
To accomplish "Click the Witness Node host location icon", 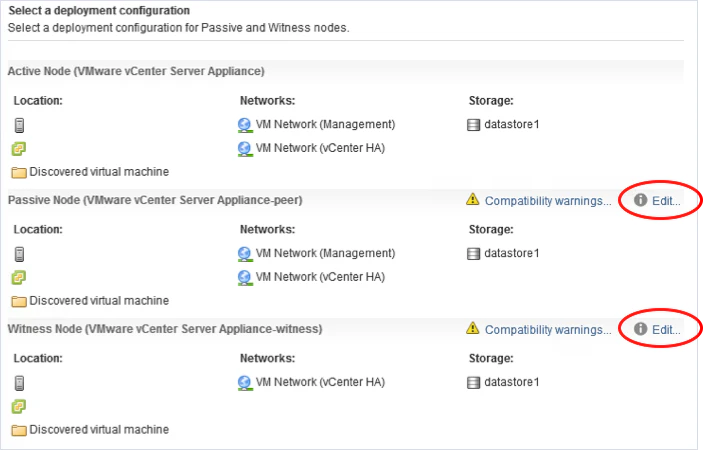I will (19, 383).
